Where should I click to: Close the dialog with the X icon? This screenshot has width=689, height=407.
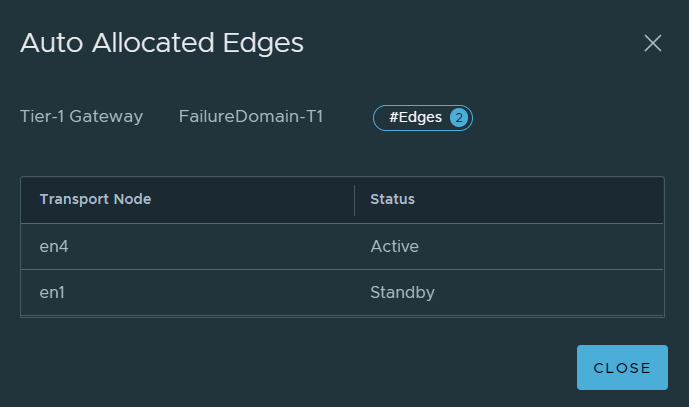click(653, 43)
